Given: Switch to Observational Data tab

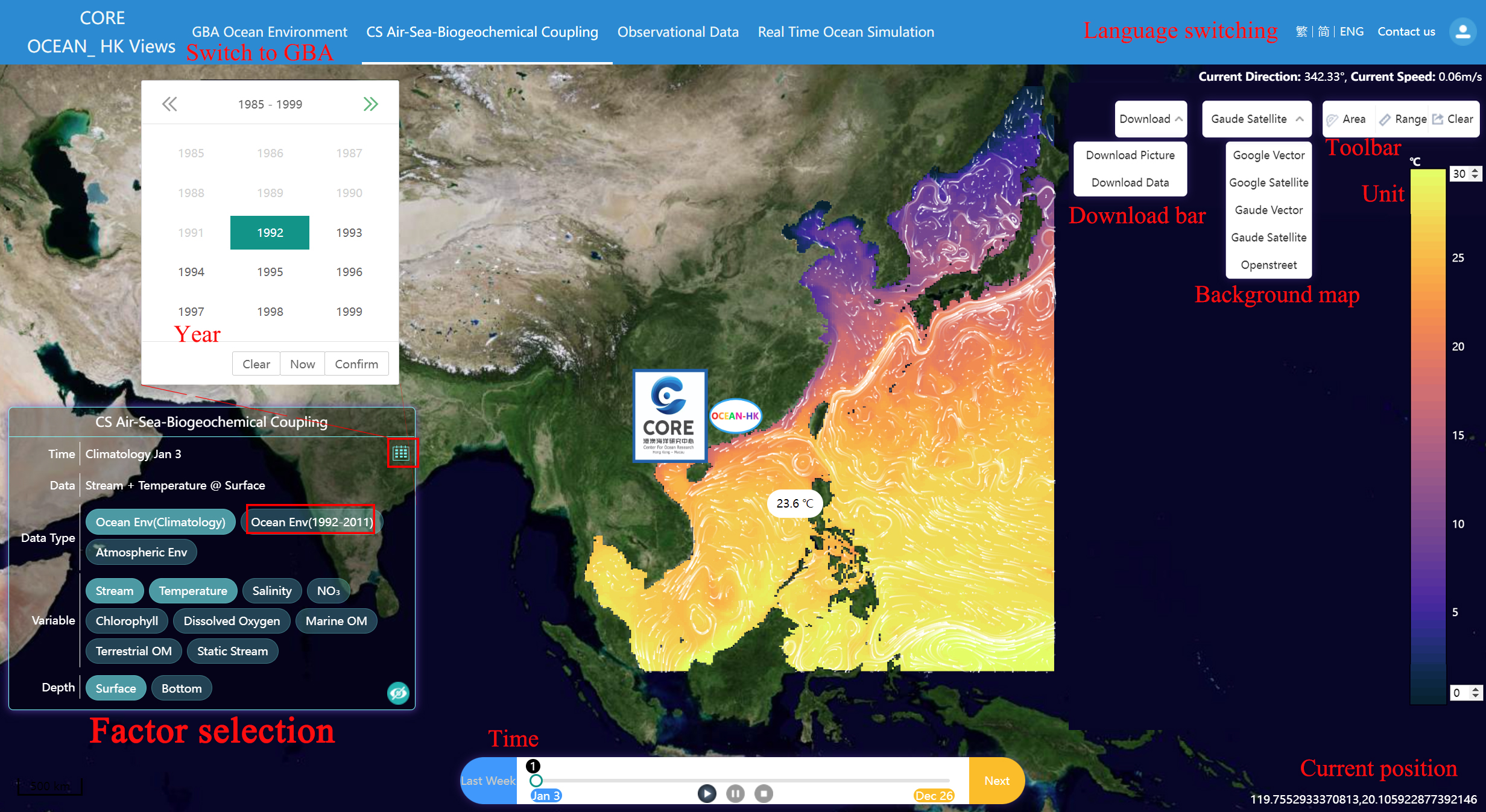Looking at the screenshot, I should 677,31.
